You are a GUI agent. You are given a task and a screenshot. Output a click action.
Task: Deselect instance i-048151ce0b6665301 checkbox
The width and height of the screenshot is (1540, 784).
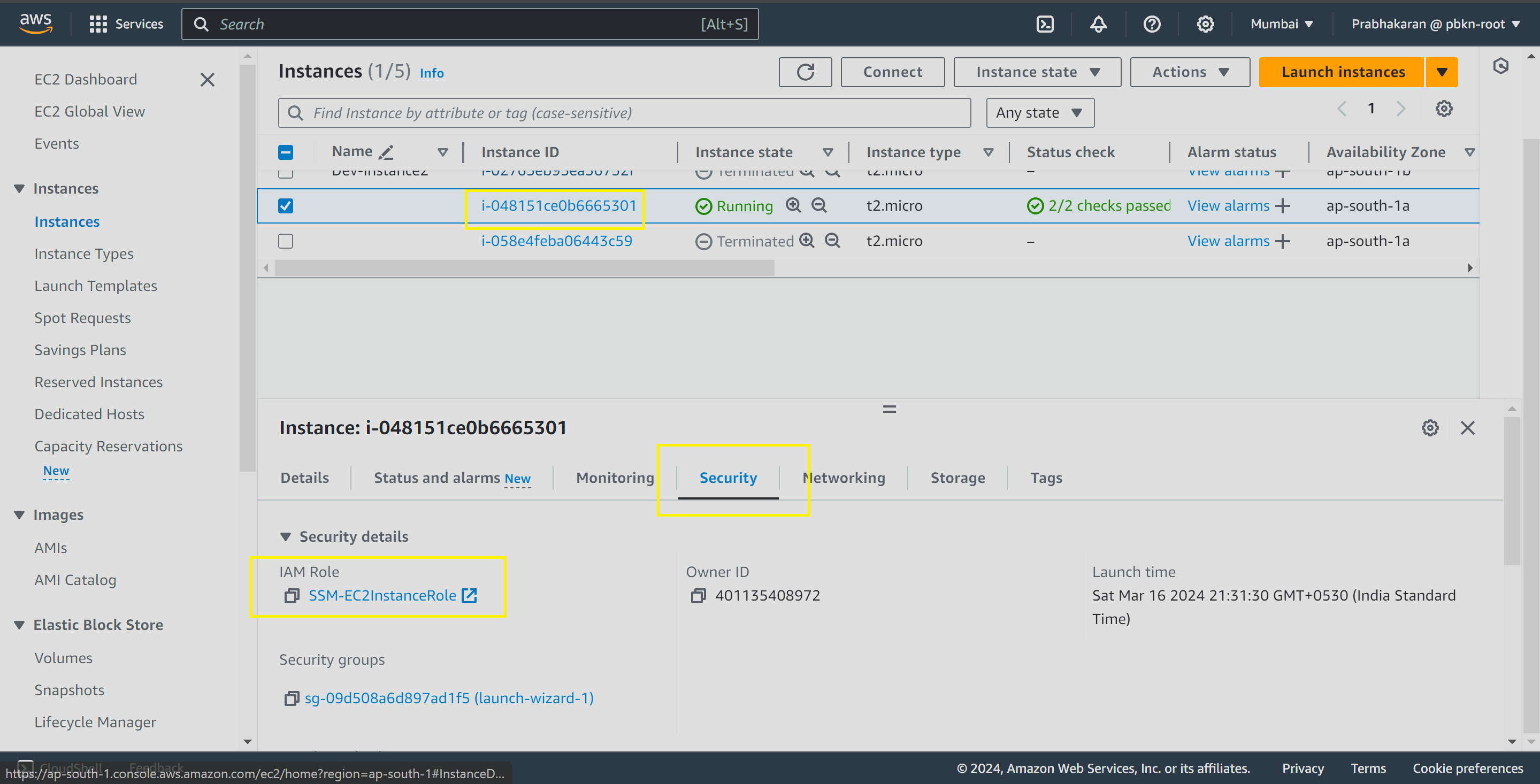click(x=285, y=205)
